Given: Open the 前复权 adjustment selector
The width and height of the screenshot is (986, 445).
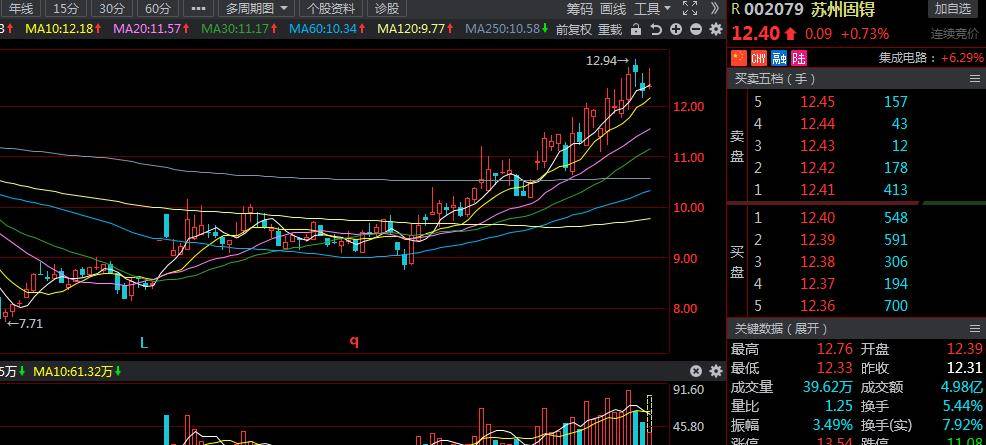Looking at the screenshot, I should click(573, 29).
